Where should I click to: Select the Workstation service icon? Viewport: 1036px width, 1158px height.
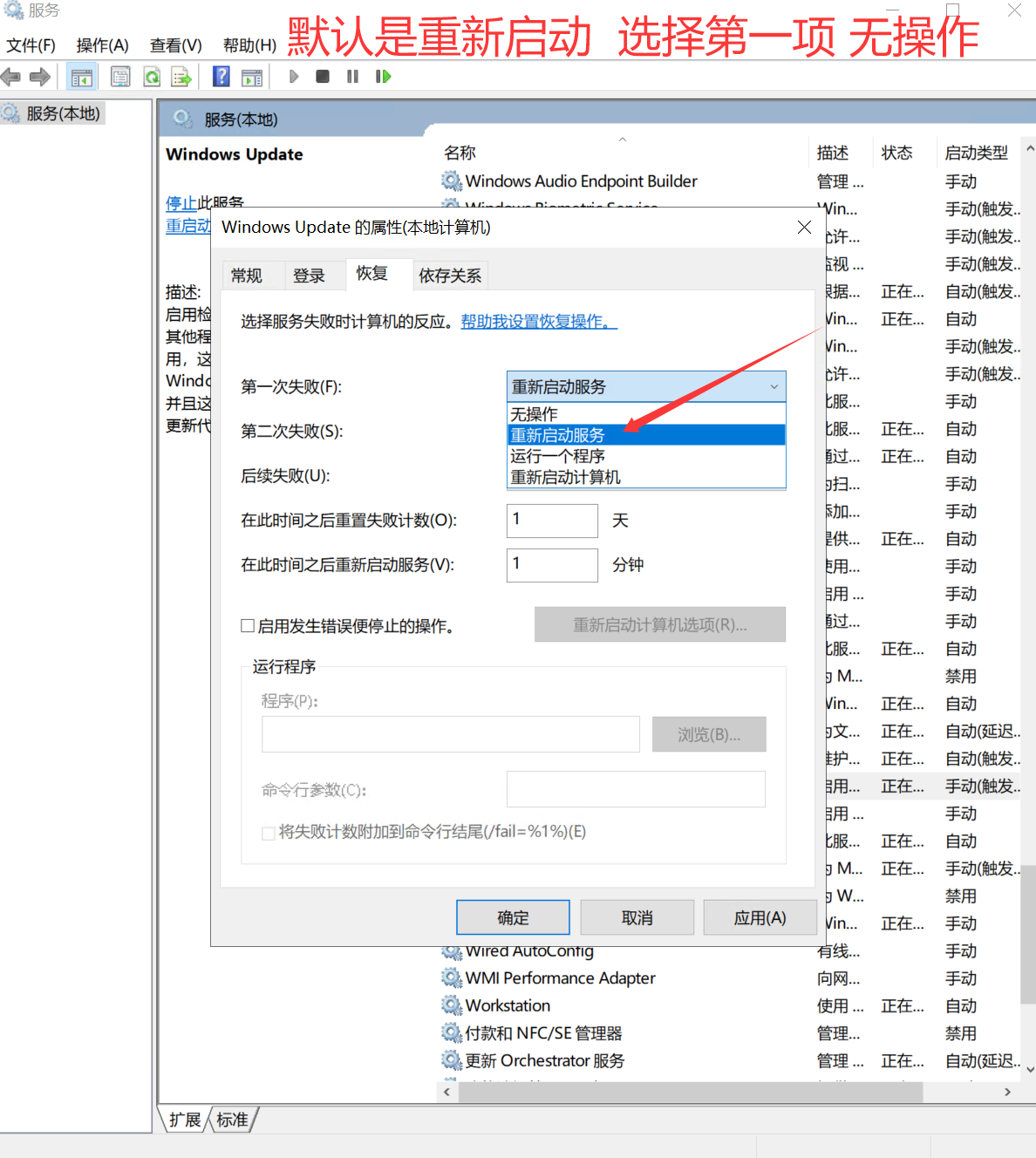tap(452, 1005)
